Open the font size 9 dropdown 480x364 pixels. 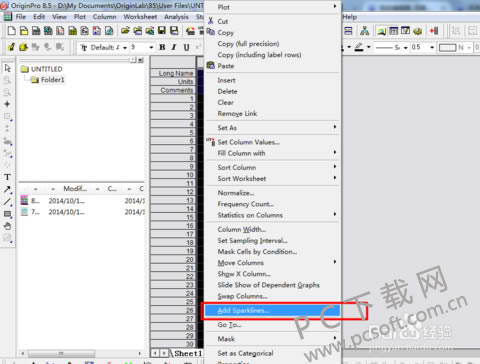151,48
